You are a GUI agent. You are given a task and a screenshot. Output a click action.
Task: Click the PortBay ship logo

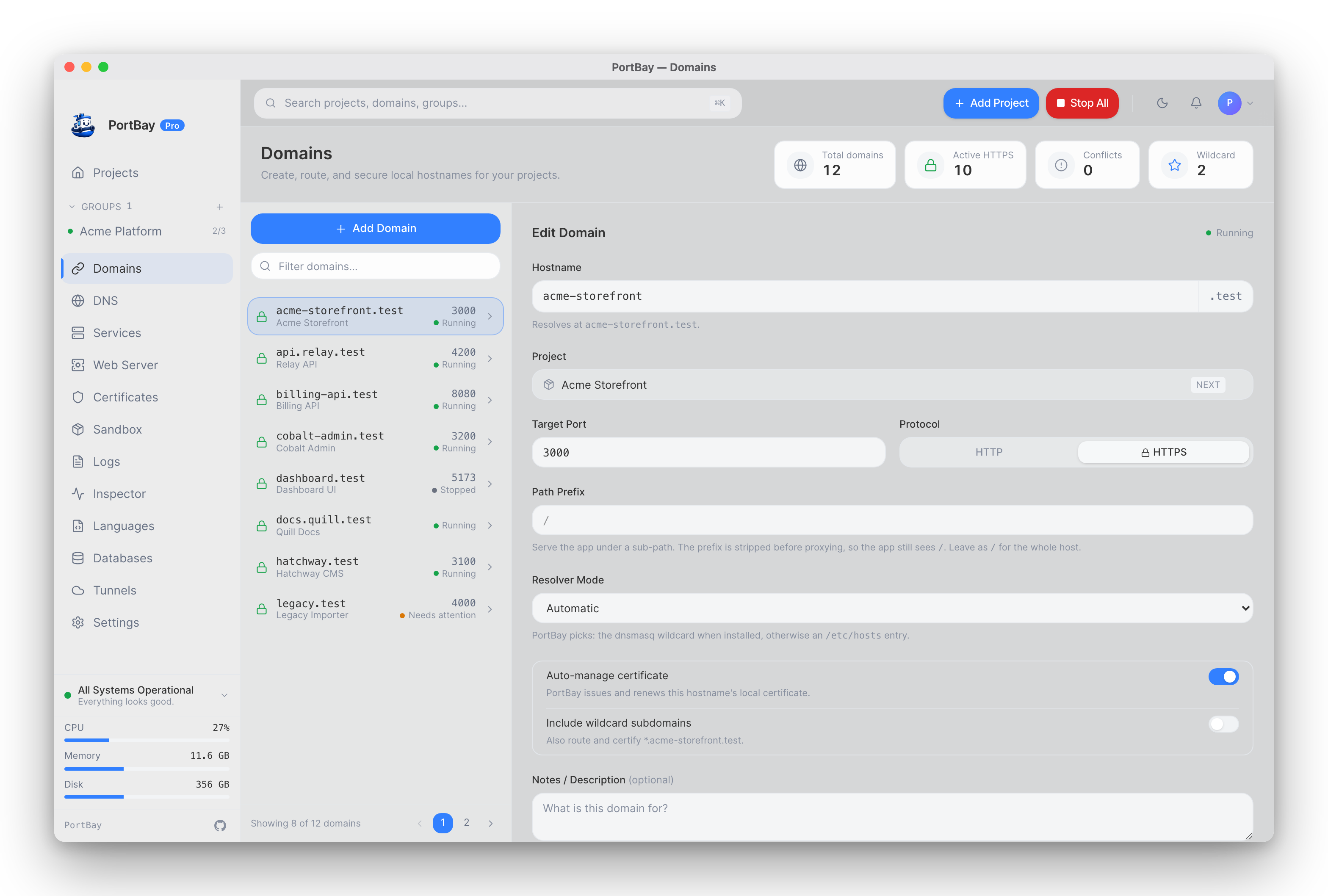[x=83, y=125]
